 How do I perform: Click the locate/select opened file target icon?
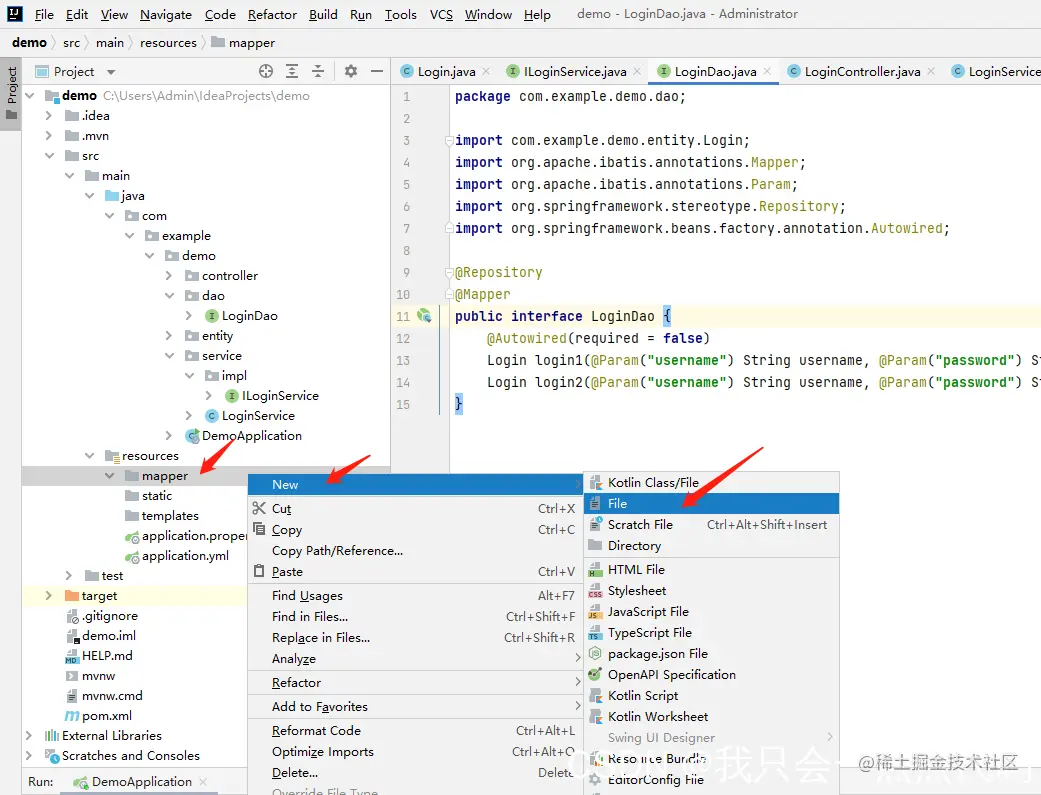coord(266,71)
